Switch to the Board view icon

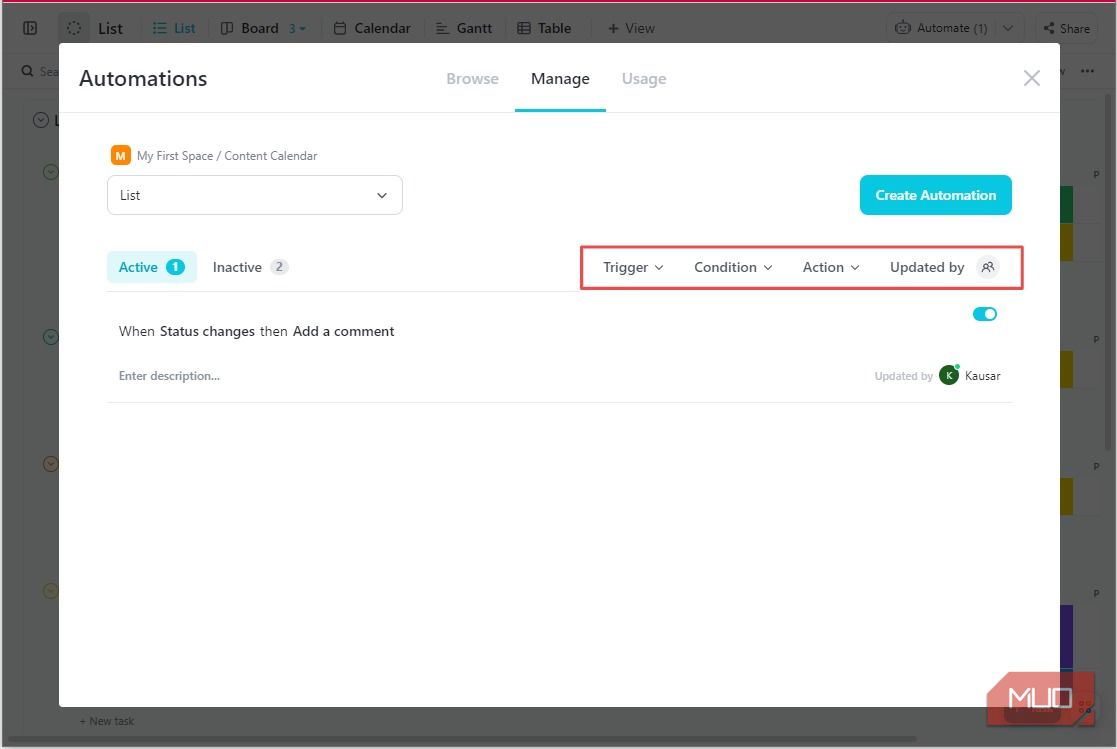coord(229,28)
